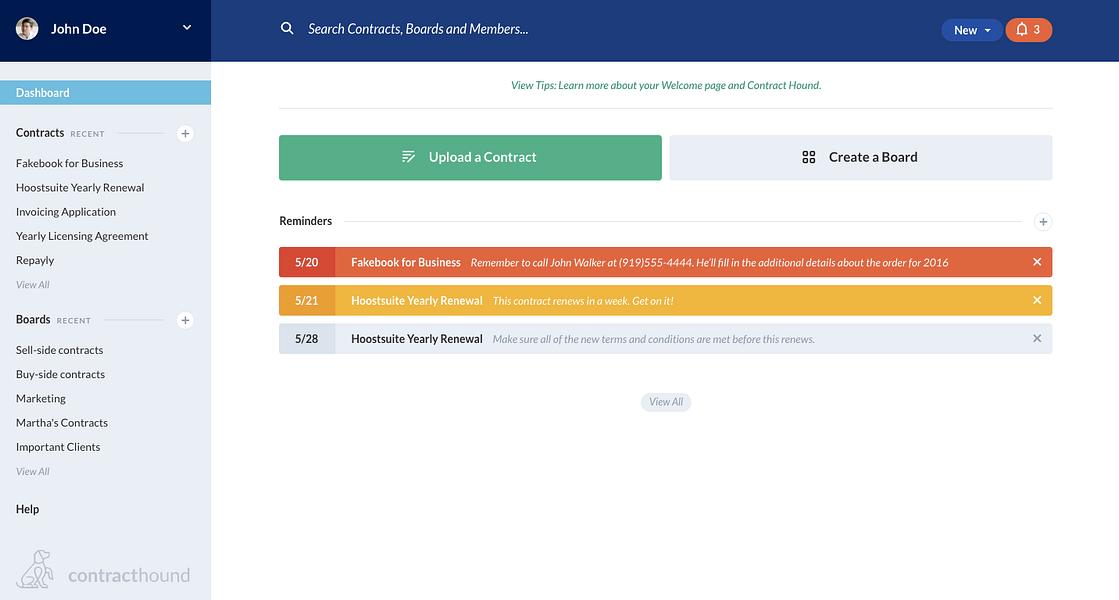
Task: Expand the John Doe account chevron
Action: click(x=187, y=28)
